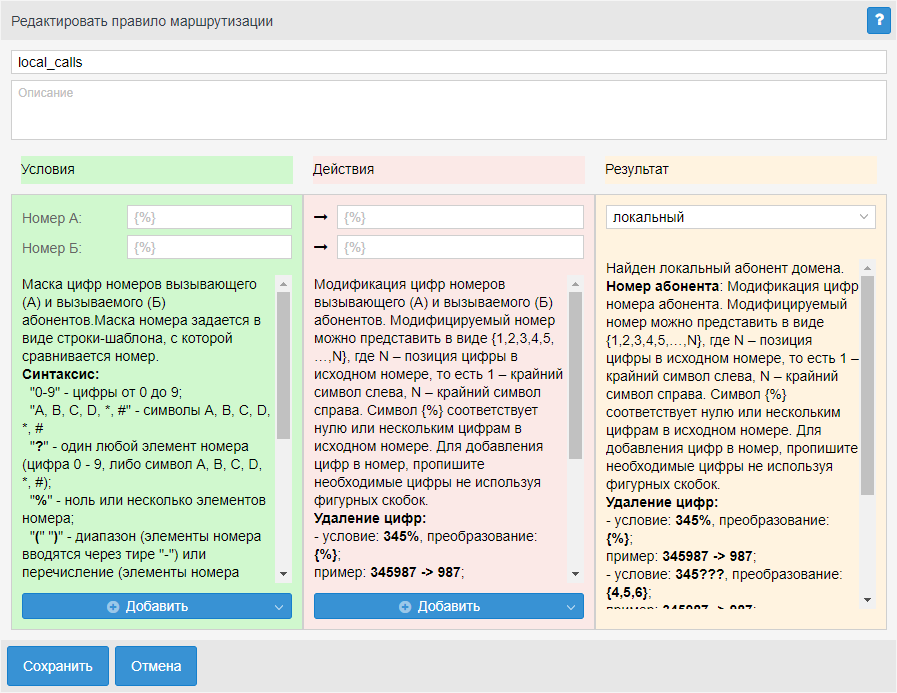Select the Условия section header

tap(157, 169)
